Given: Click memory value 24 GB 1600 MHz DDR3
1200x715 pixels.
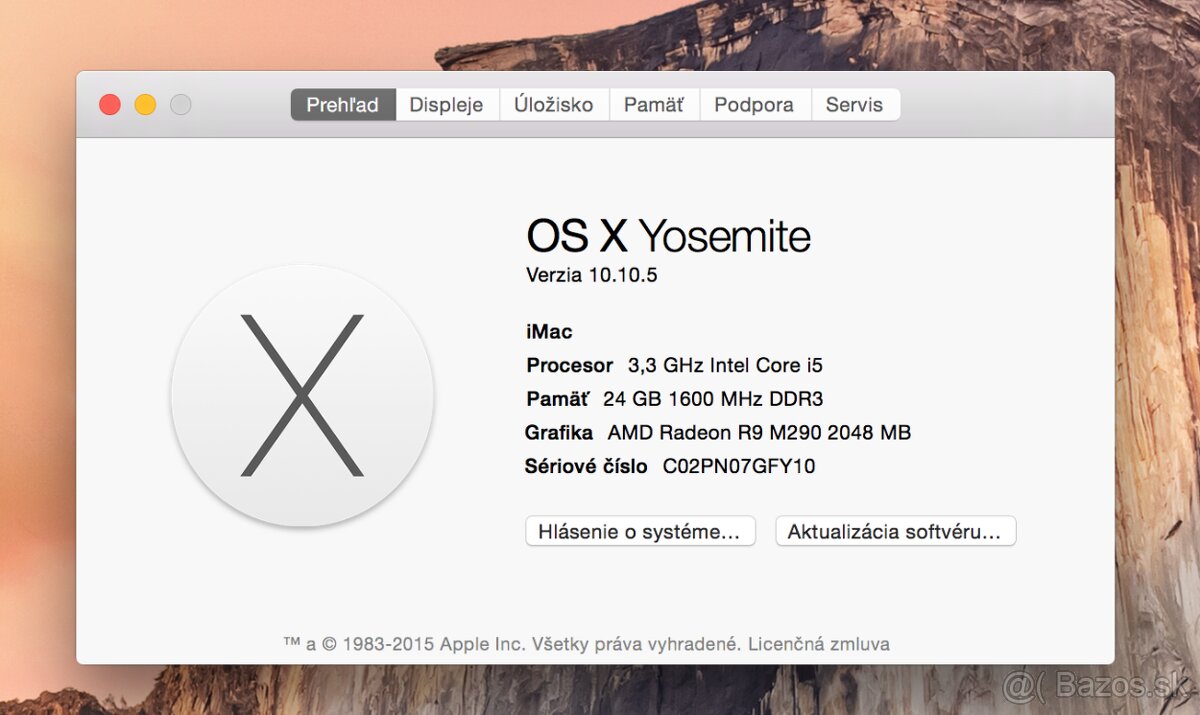Looking at the screenshot, I should click(x=713, y=399).
